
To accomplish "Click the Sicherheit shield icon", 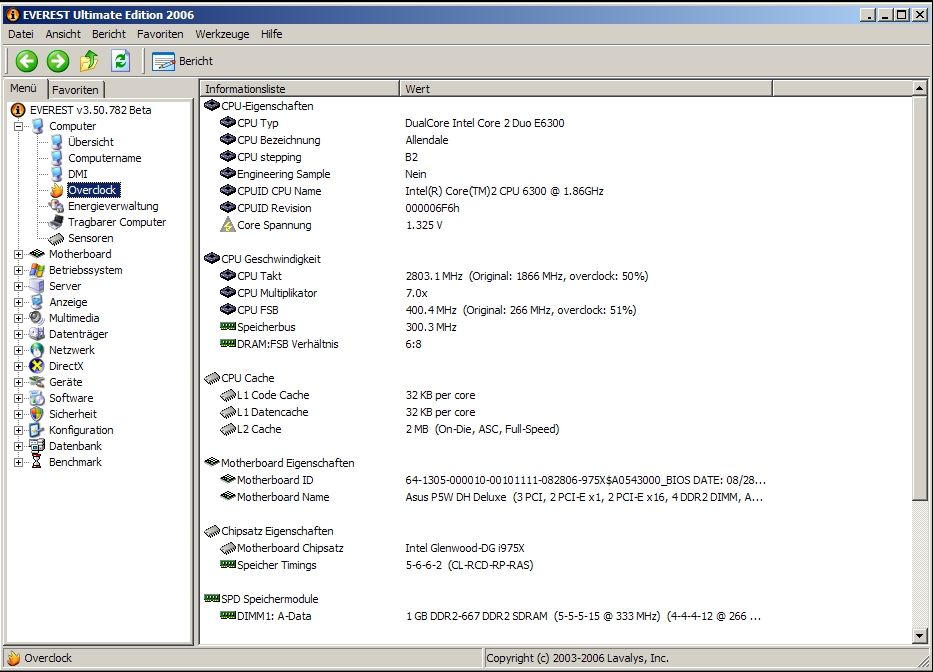I will (x=37, y=414).
